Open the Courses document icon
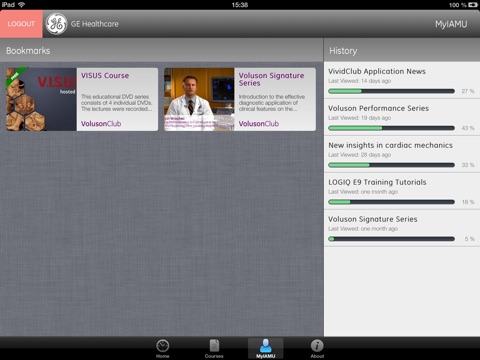 (x=214, y=346)
